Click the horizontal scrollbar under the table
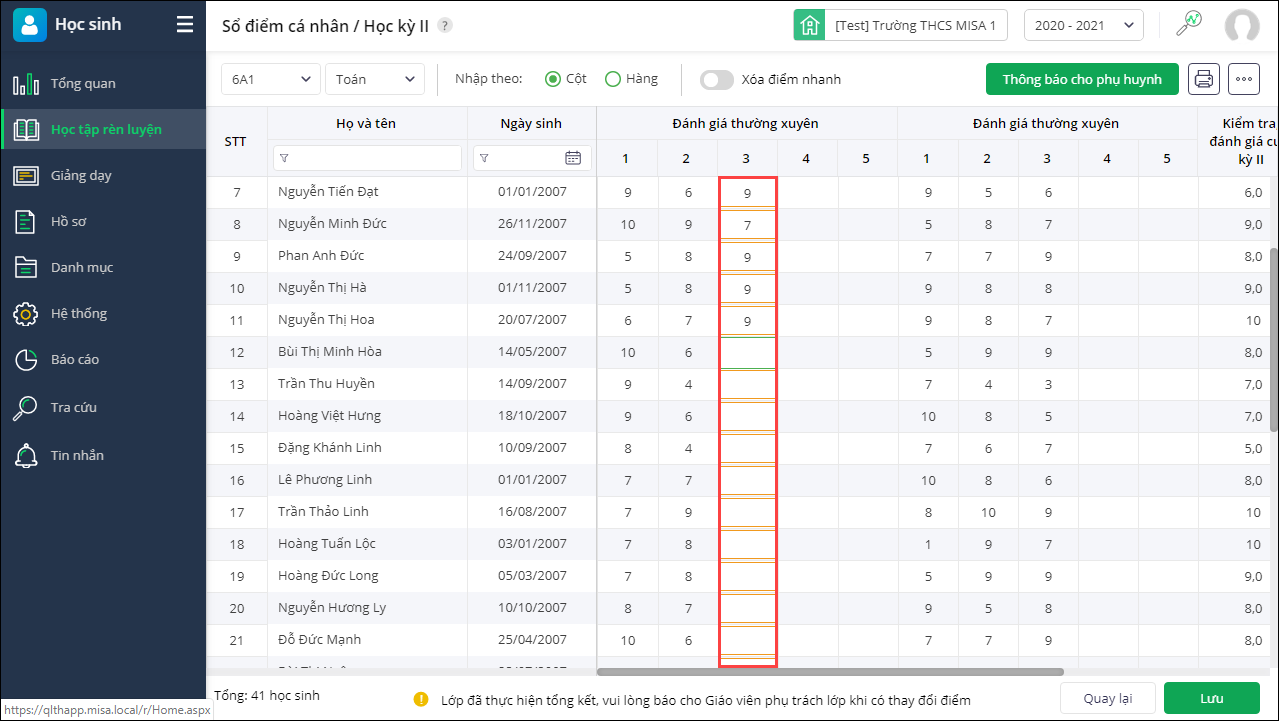This screenshot has width=1279, height=721. coord(830,672)
